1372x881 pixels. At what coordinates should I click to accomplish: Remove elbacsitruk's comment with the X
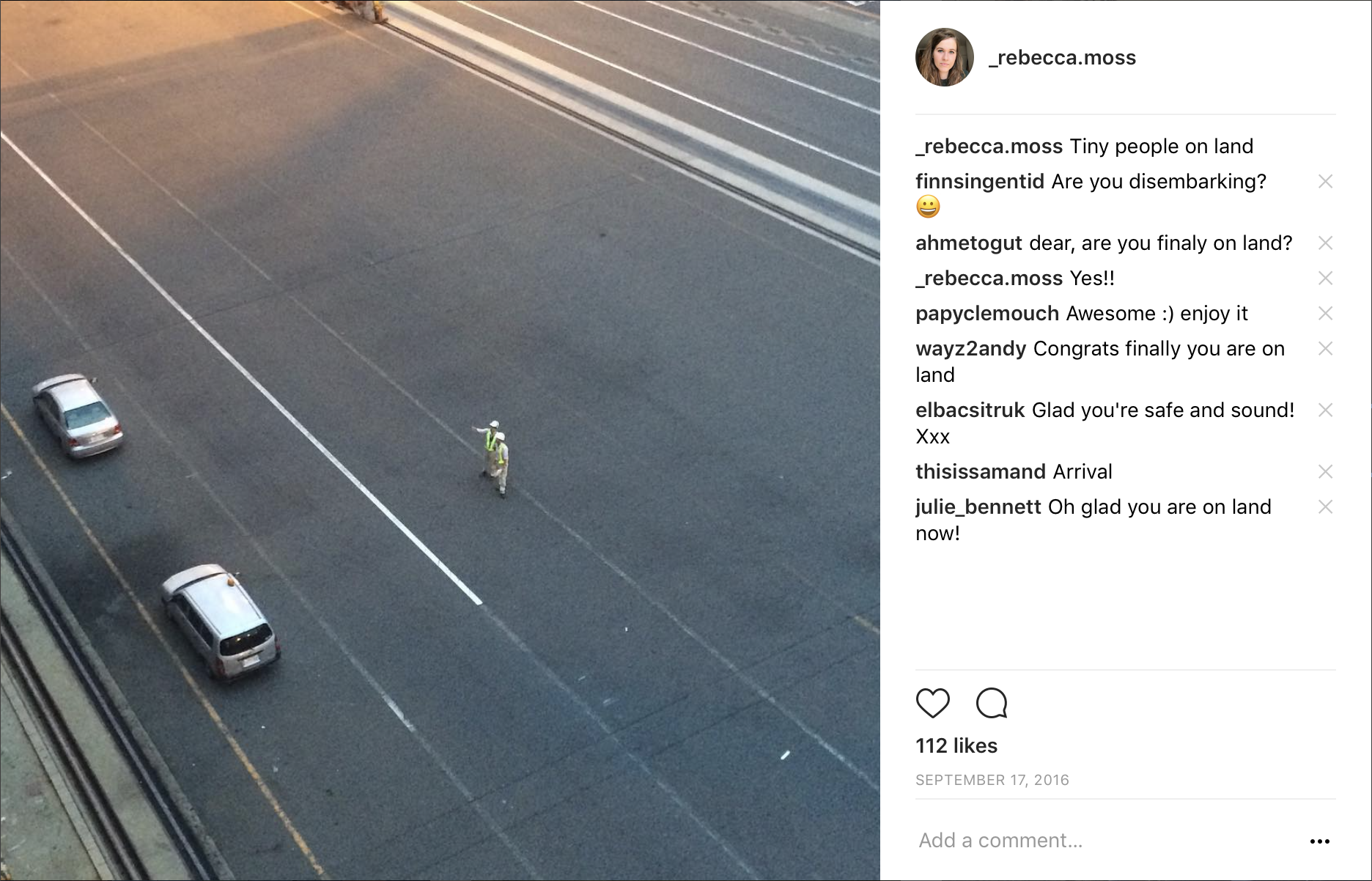pos(1325,410)
